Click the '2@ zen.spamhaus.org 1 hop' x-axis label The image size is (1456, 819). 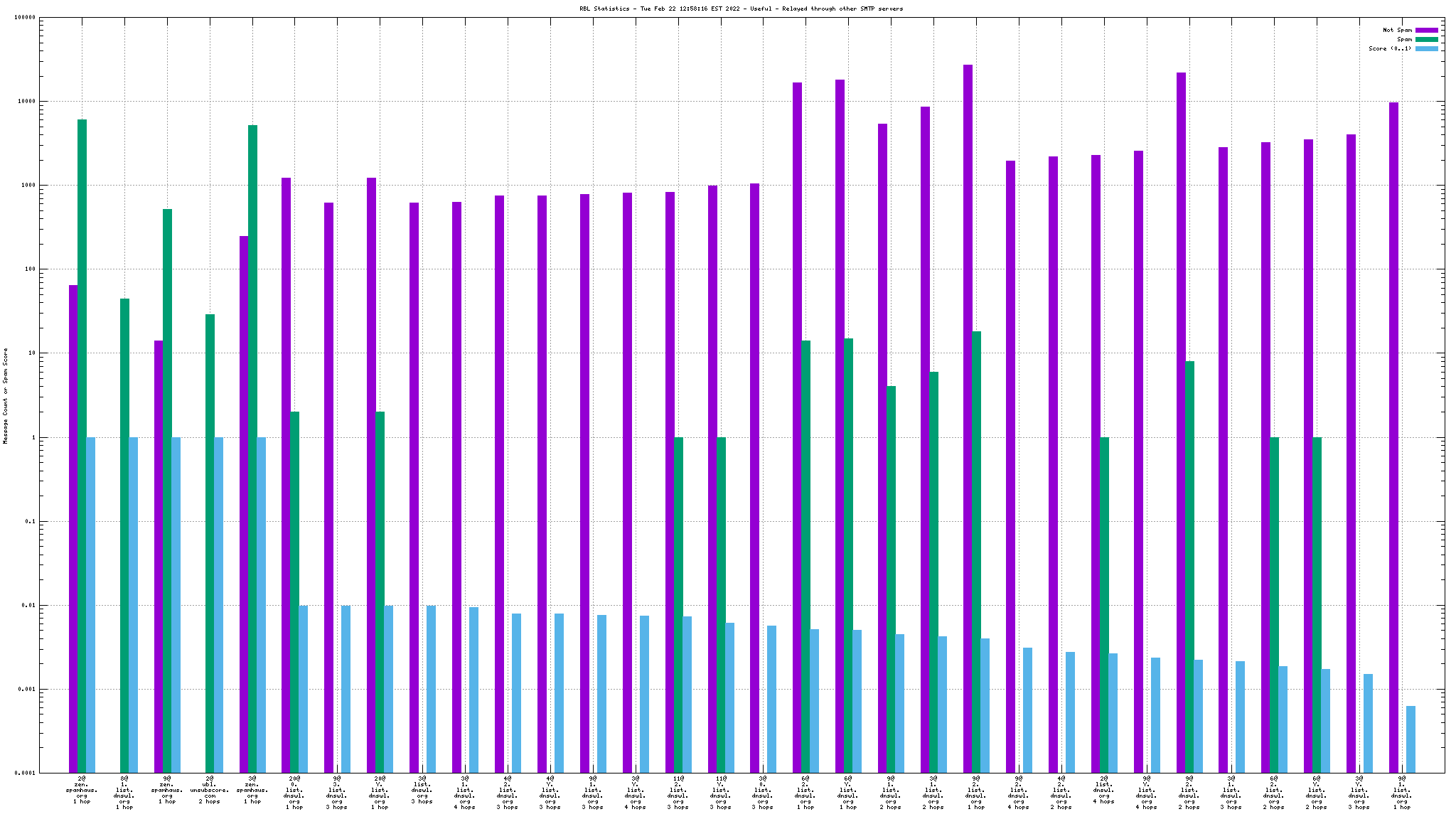tap(82, 790)
